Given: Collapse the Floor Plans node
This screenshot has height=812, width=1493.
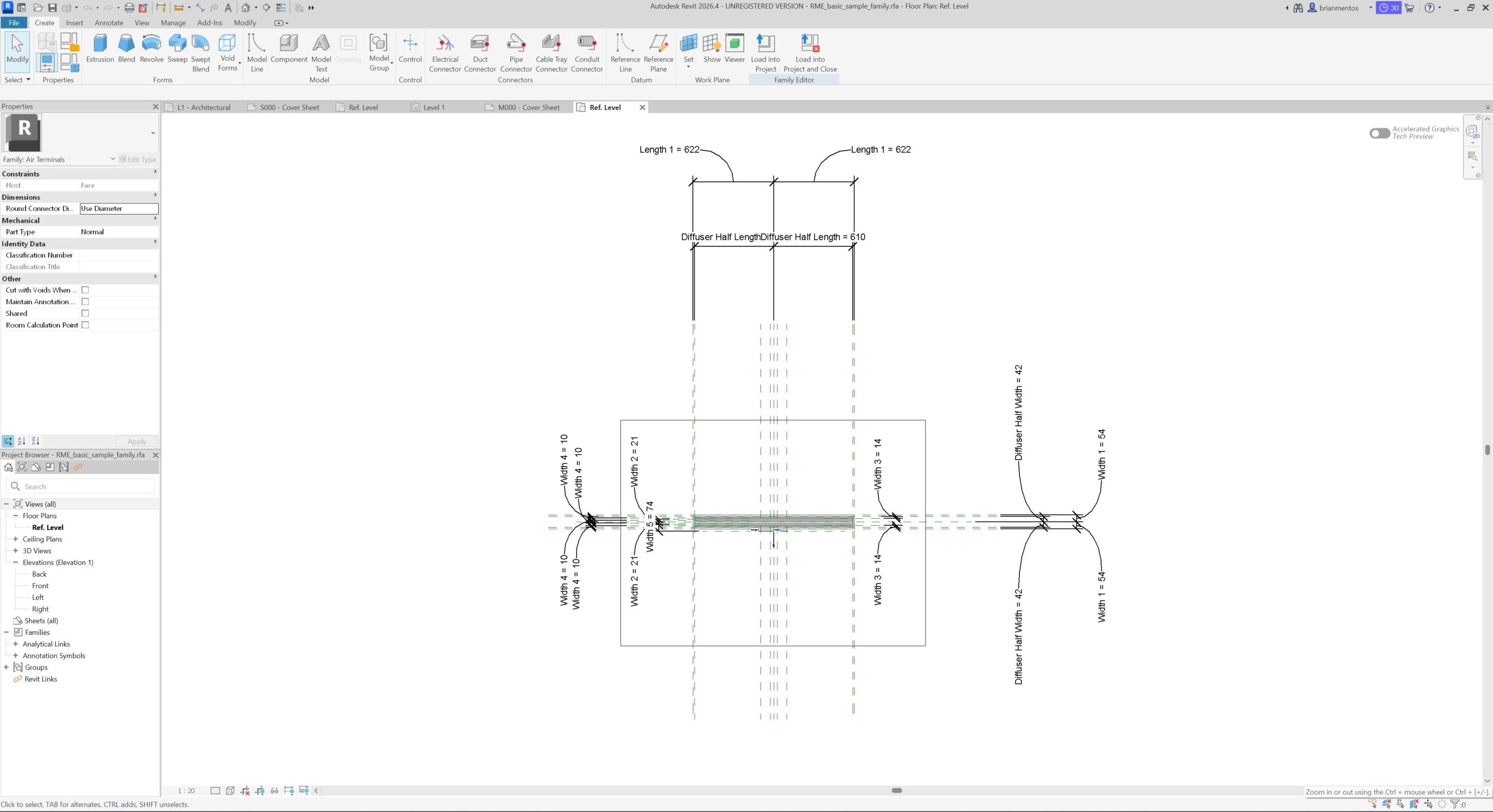Looking at the screenshot, I should [x=16, y=516].
